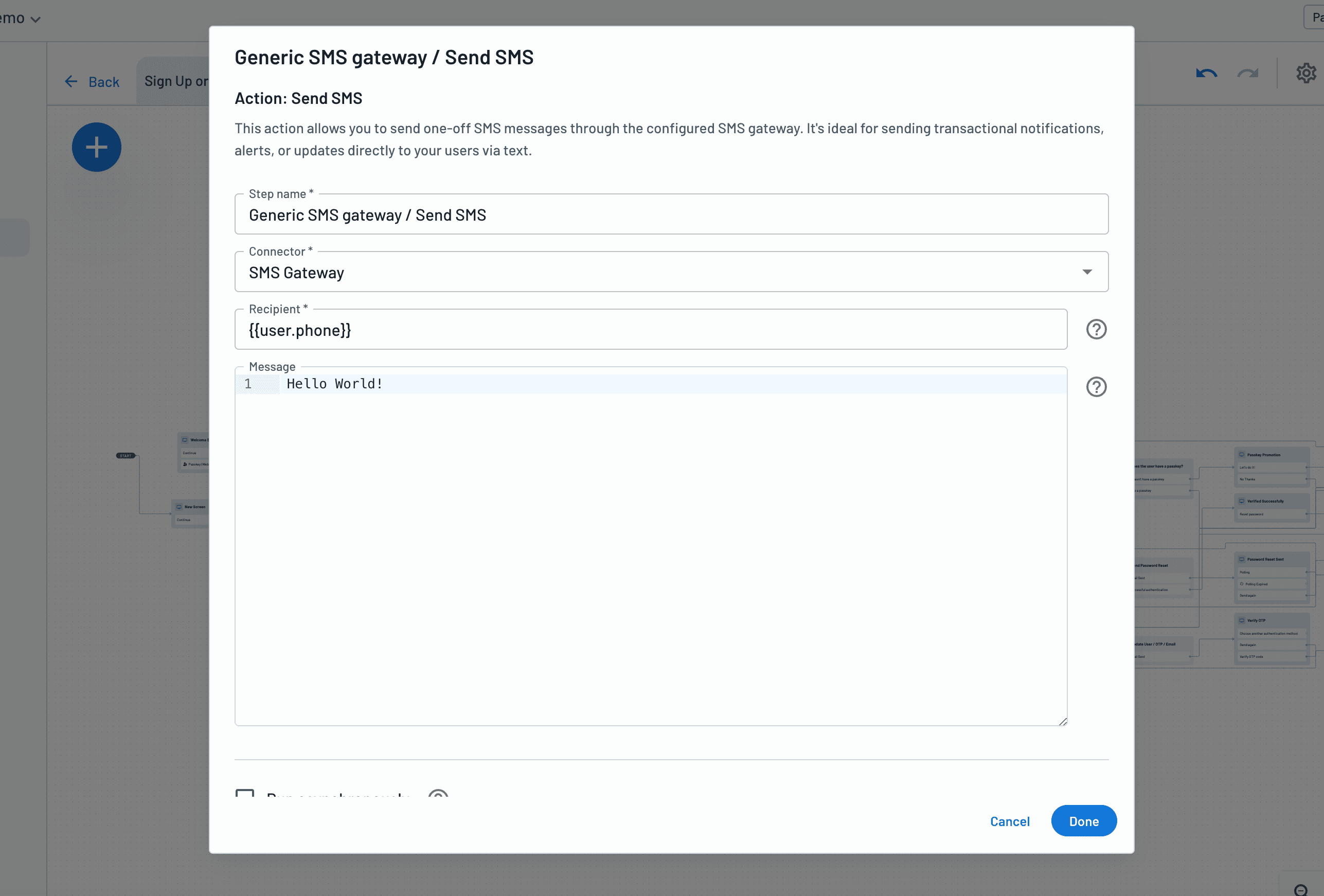The height and width of the screenshot is (896, 1324).
Task: Click the refresh icon beside Run asynchronously
Action: (438, 795)
